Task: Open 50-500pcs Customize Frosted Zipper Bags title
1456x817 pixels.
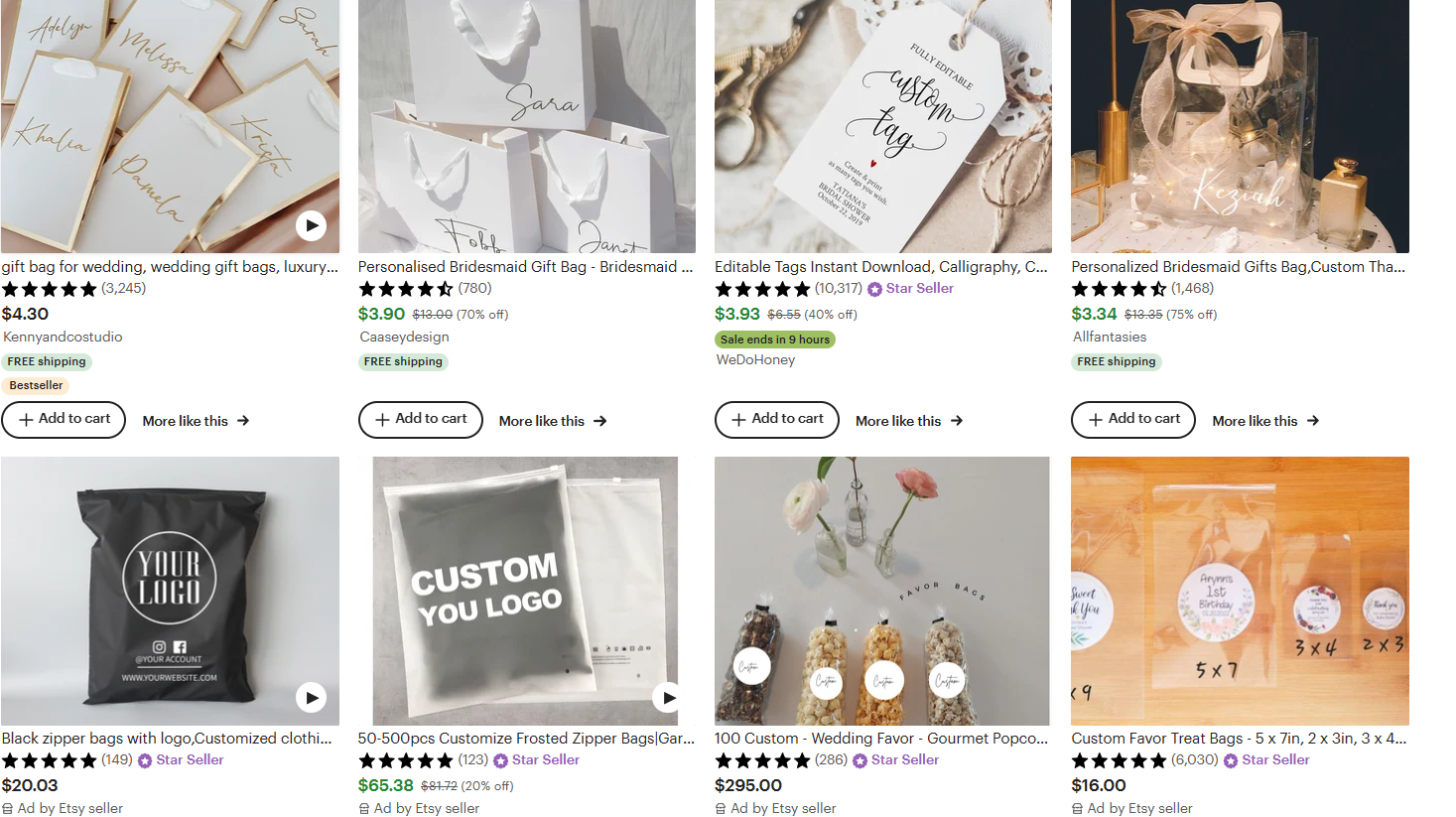Action: point(526,739)
